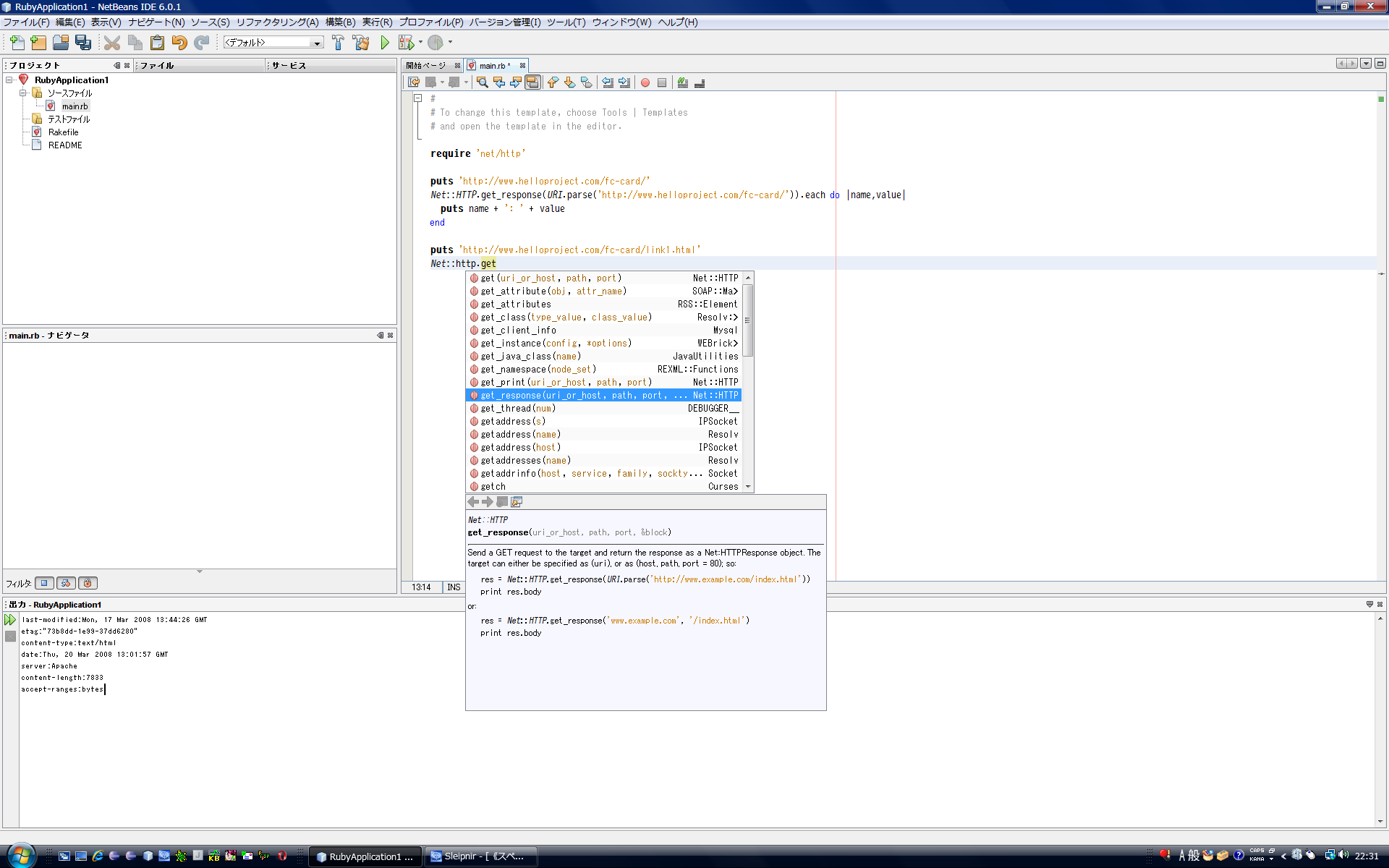Choose get_print completion item
This screenshot has height=868, width=1389.
(603, 382)
